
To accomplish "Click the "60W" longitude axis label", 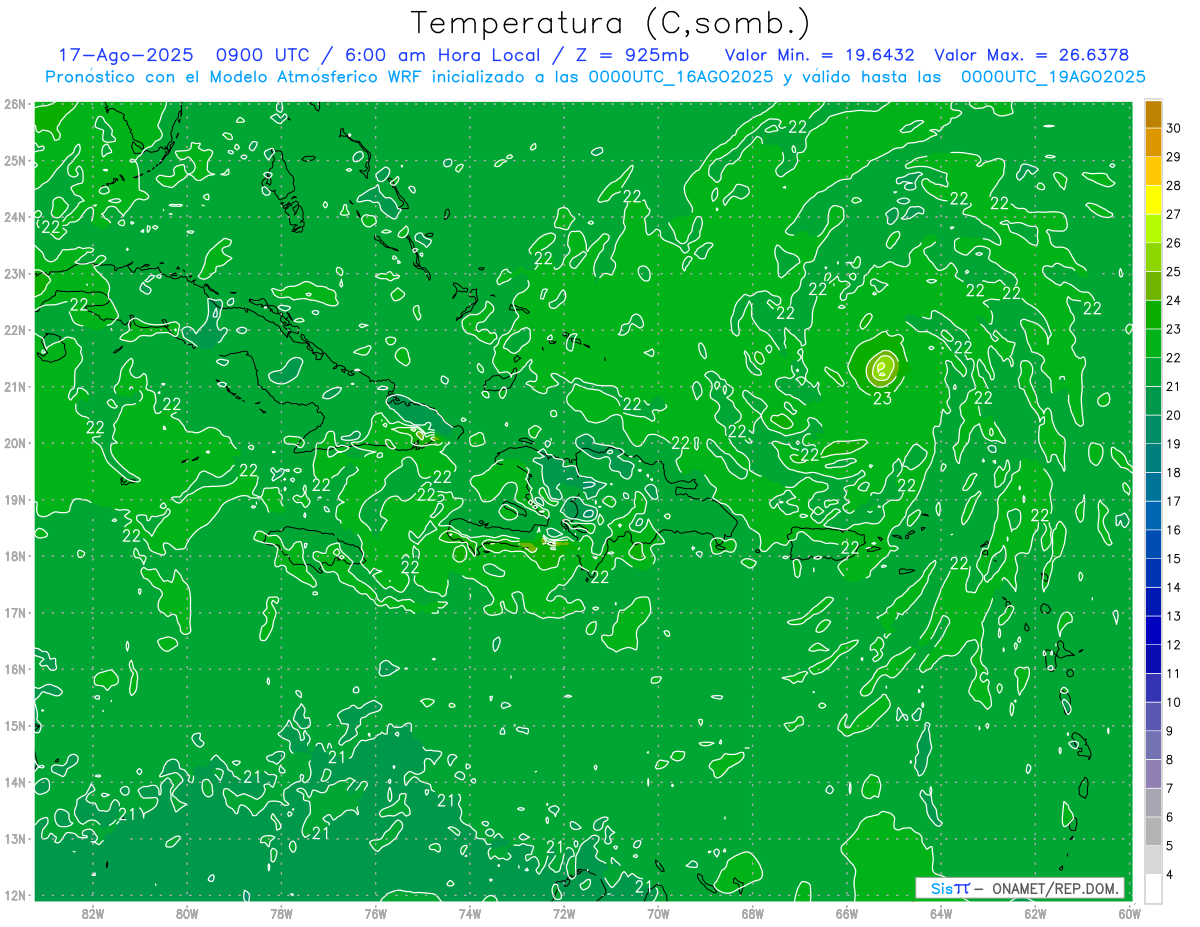I will coord(1129,913).
